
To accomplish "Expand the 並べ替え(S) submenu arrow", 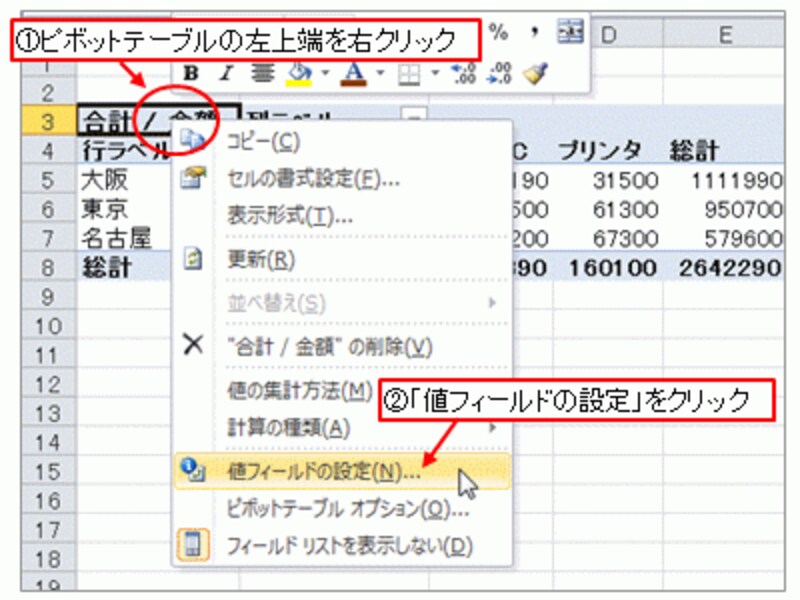I will tap(492, 303).
